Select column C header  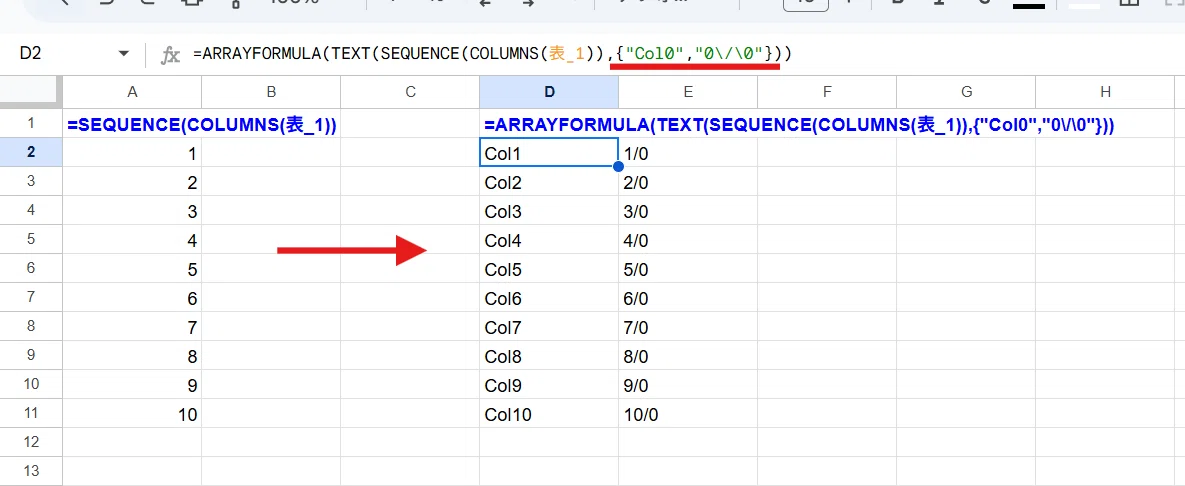point(410,91)
